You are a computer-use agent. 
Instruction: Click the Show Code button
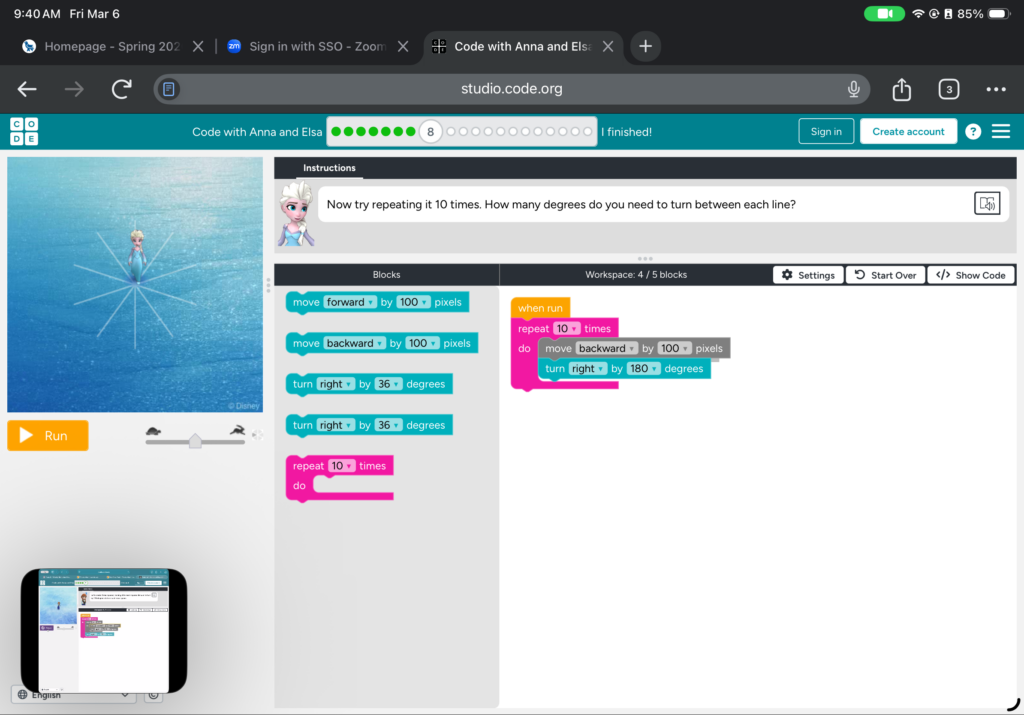(x=971, y=275)
